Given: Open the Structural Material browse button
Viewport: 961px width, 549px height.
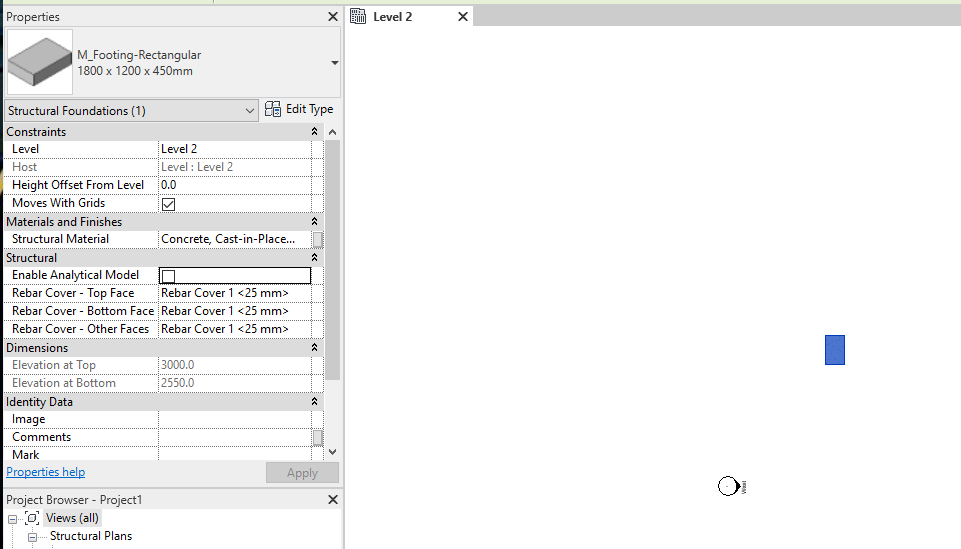Looking at the screenshot, I should 317,240.
